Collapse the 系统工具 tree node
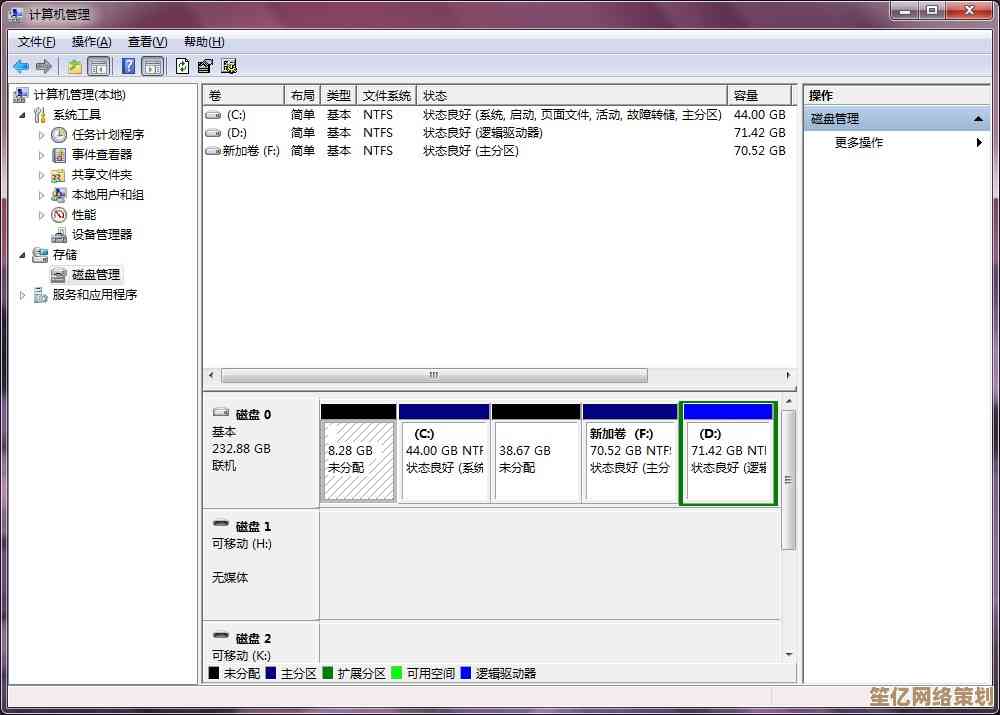The image size is (1000, 715). pos(23,115)
